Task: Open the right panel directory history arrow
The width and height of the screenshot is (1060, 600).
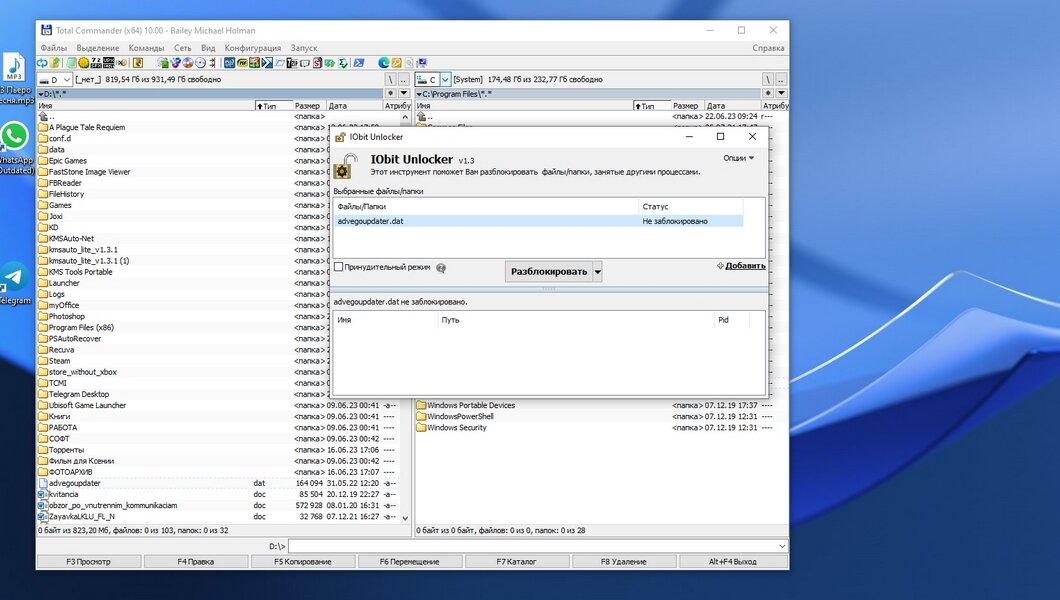Action: (x=781, y=93)
